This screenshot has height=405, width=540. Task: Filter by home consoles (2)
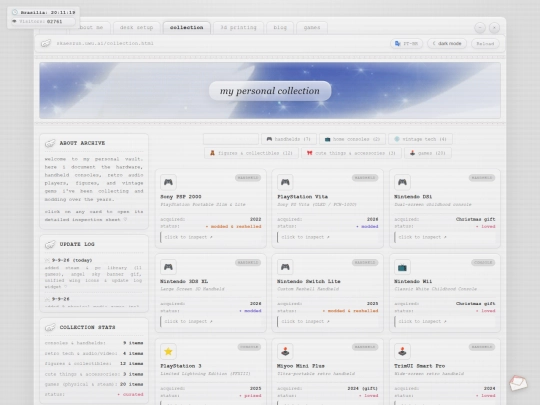(x=352, y=139)
